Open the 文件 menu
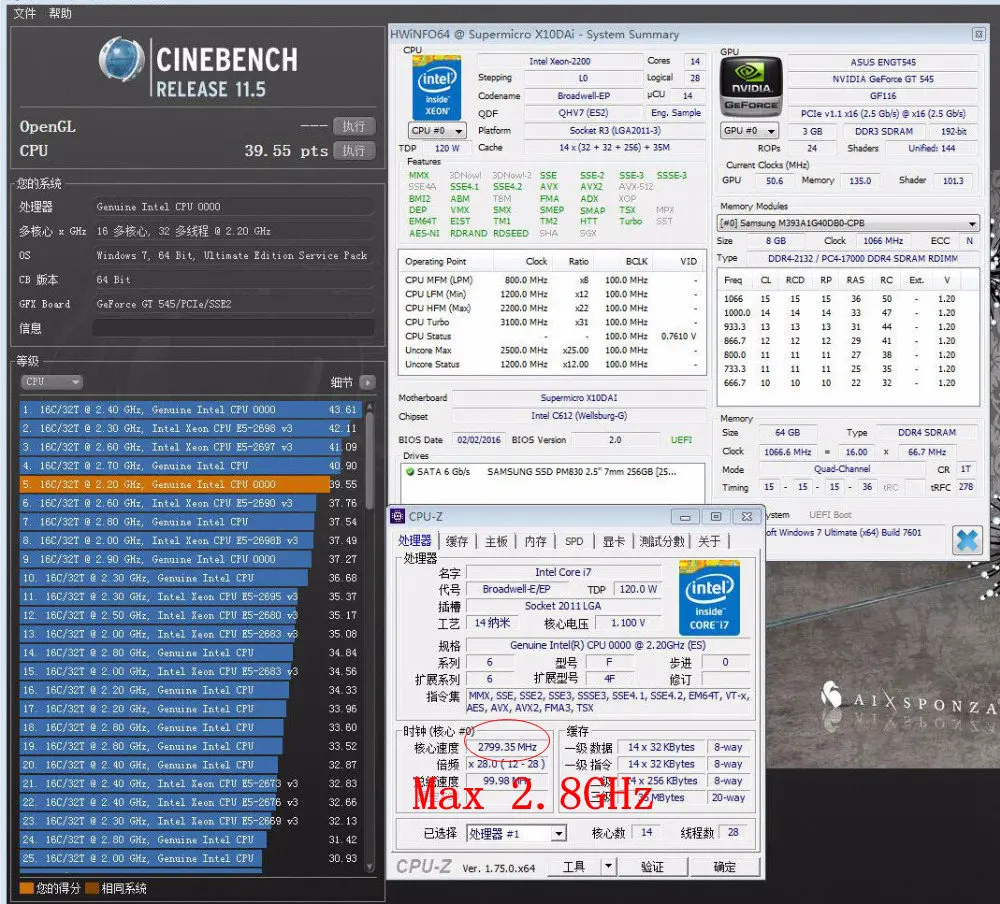Screen dimensions: 1000x904 (24, 13)
